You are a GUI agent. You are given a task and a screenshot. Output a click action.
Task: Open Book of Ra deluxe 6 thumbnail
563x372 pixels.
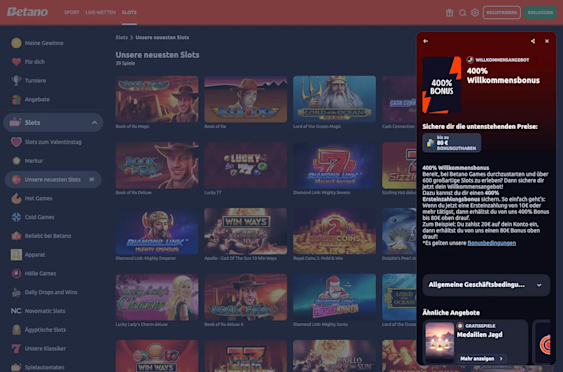246,297
